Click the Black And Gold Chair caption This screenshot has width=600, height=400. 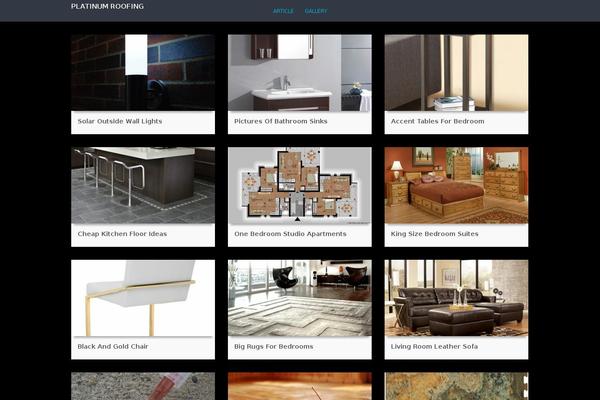(x=113, y=346)
